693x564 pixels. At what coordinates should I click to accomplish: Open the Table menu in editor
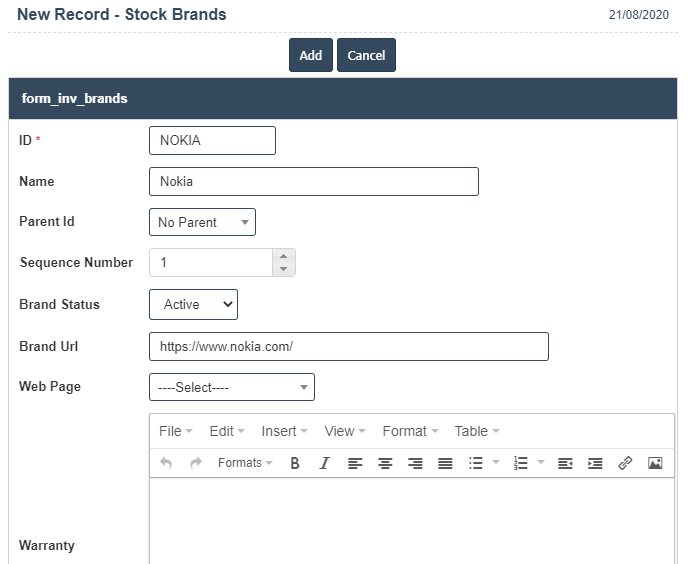476,431
